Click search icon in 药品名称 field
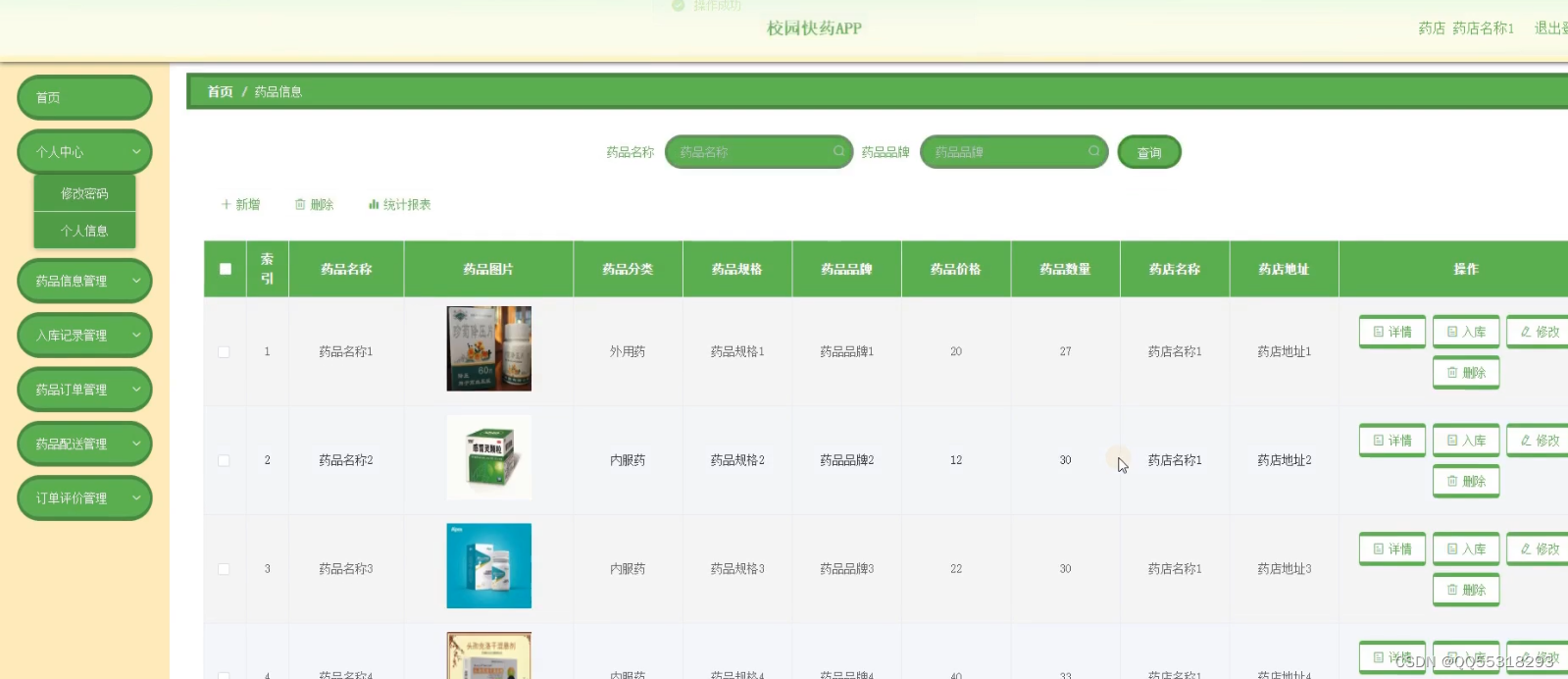Viewport: 1568px width, 679px height. (838, 151)
